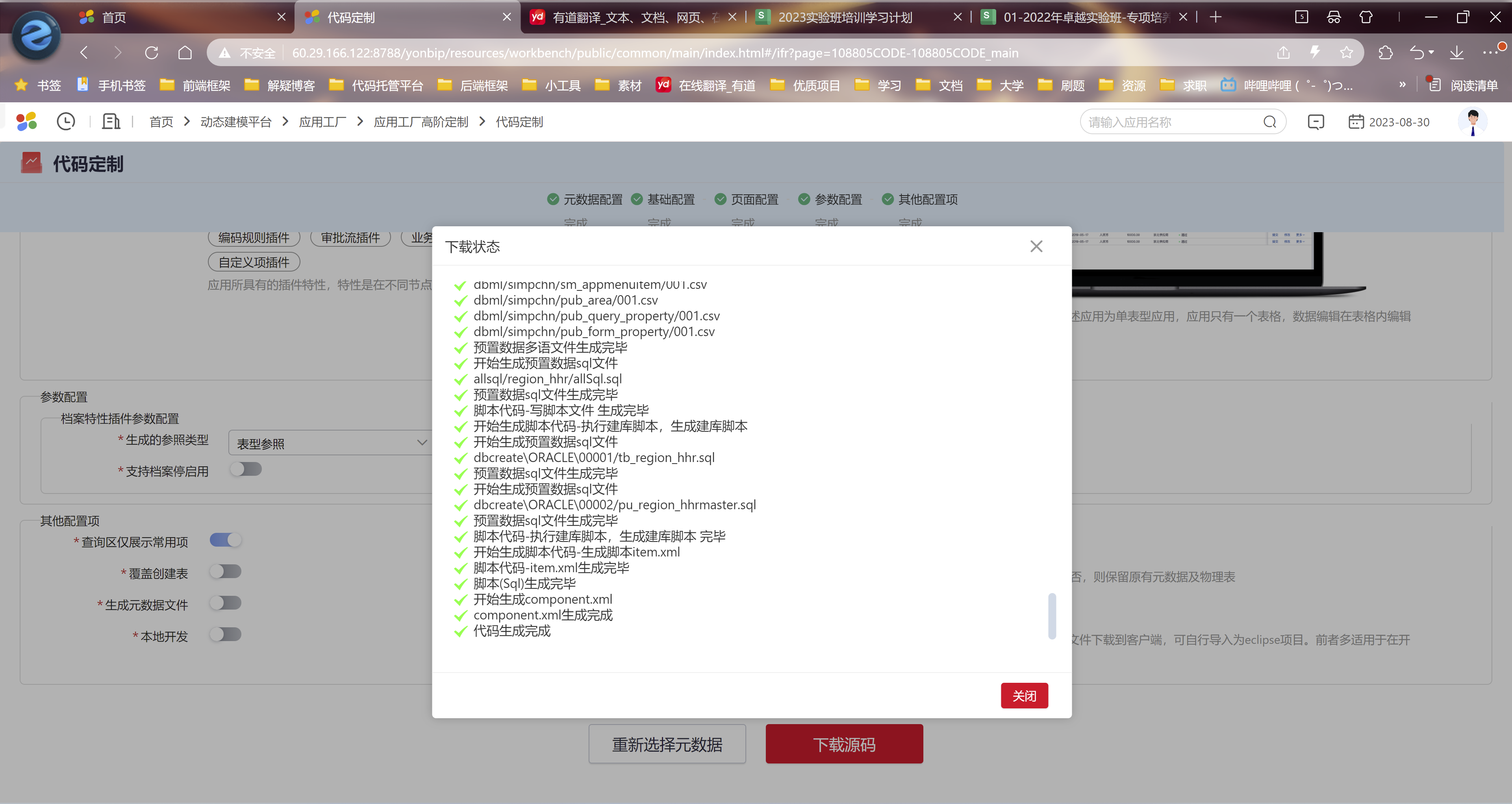The image size is (1512, 804).
Task: Reload the page with refresh icon
Action: coord(152,53)
